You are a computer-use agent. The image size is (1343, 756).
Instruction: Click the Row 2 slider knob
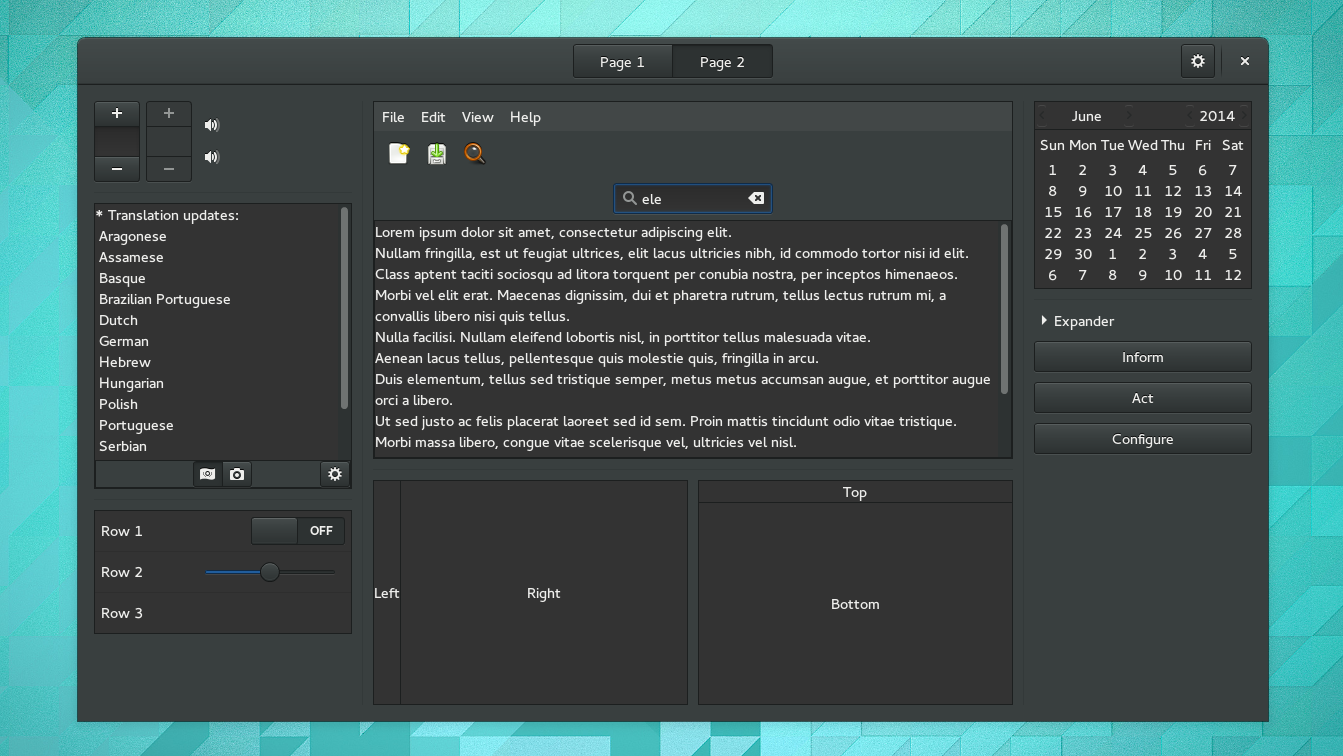[x=270, y=572]
